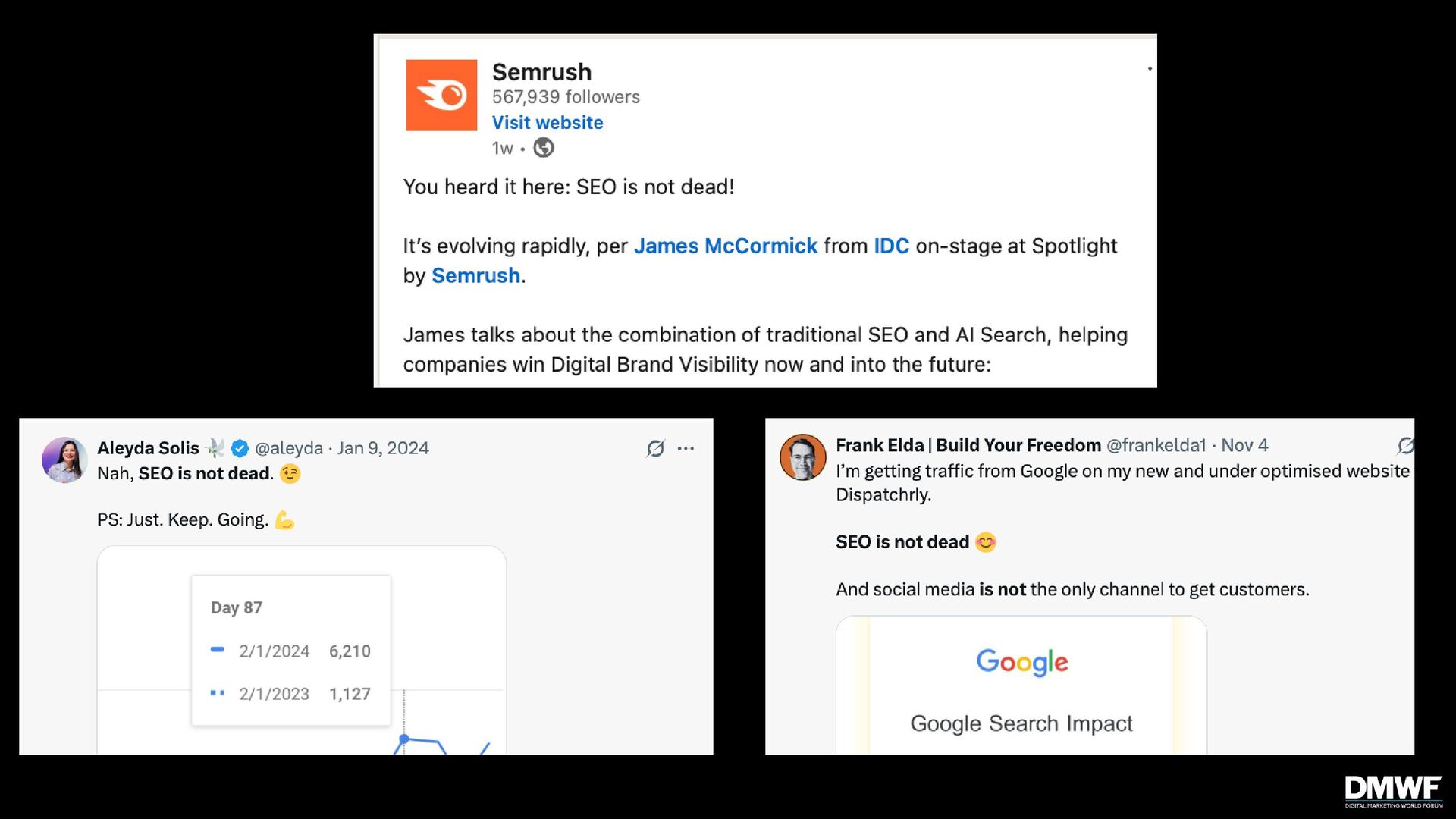Click the IDC company link
The width and height of the screenshot is (1456, 819).
click(891, 246)
